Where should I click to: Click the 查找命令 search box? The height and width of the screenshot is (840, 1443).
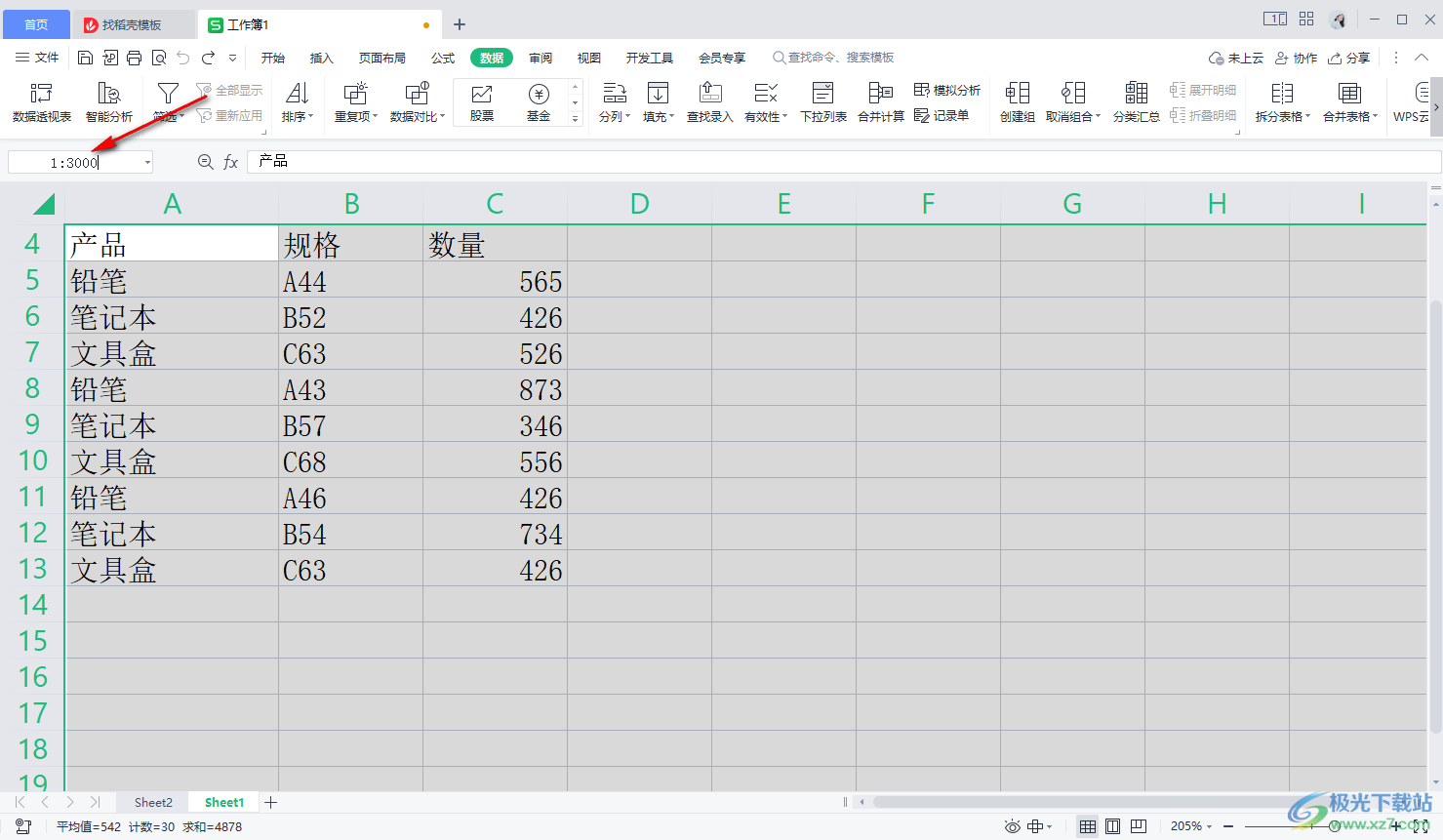click(x=834, y=58)
